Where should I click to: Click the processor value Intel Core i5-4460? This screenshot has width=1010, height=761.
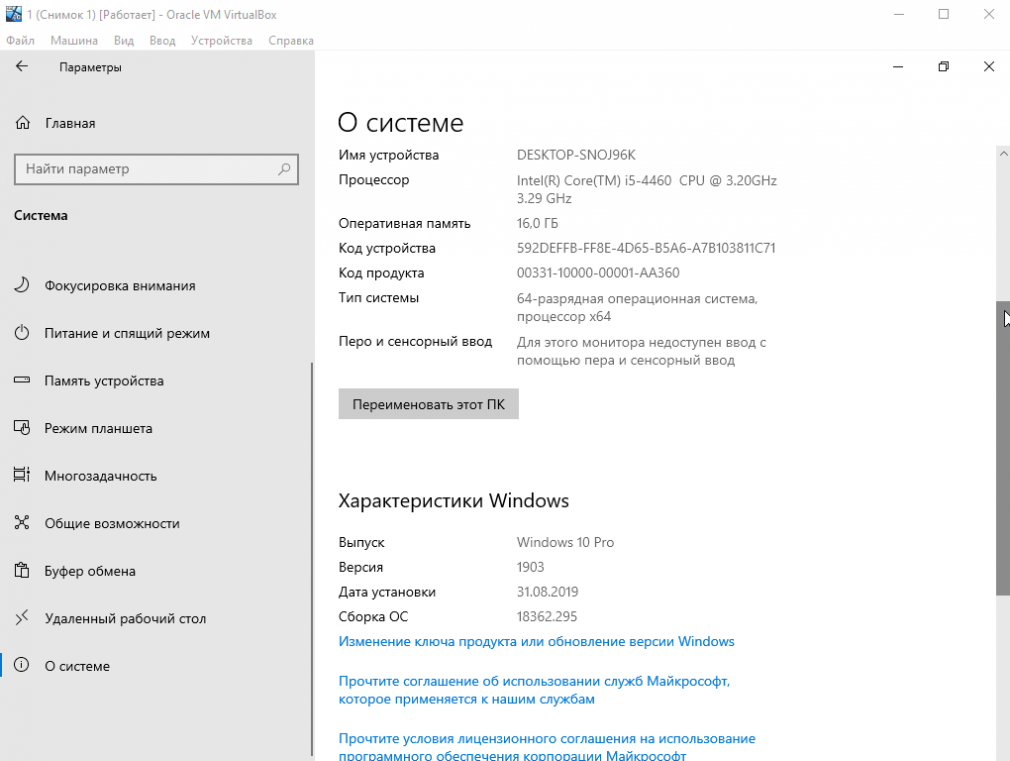647,189
